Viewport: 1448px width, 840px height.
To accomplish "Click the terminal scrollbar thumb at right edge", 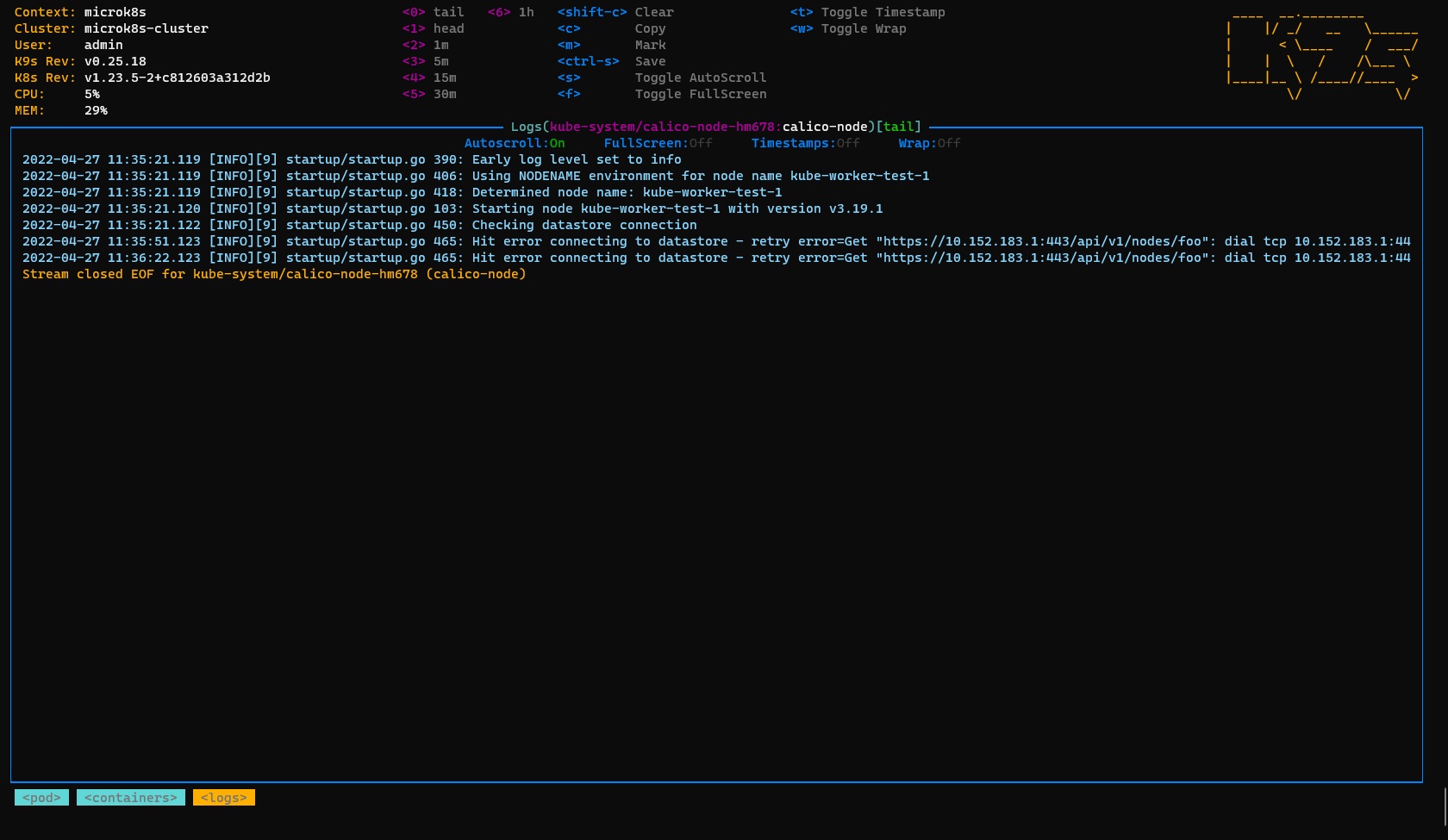I will tap(1445, 806).
